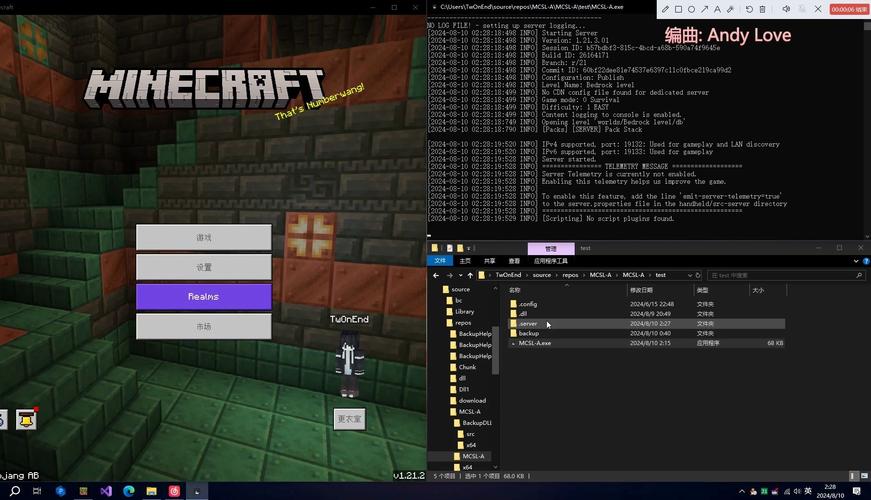The height and width of the screenshot is (500, 871).
Task: Select the pencil draw tool in recorder toolbar
Action: point(663,9)
